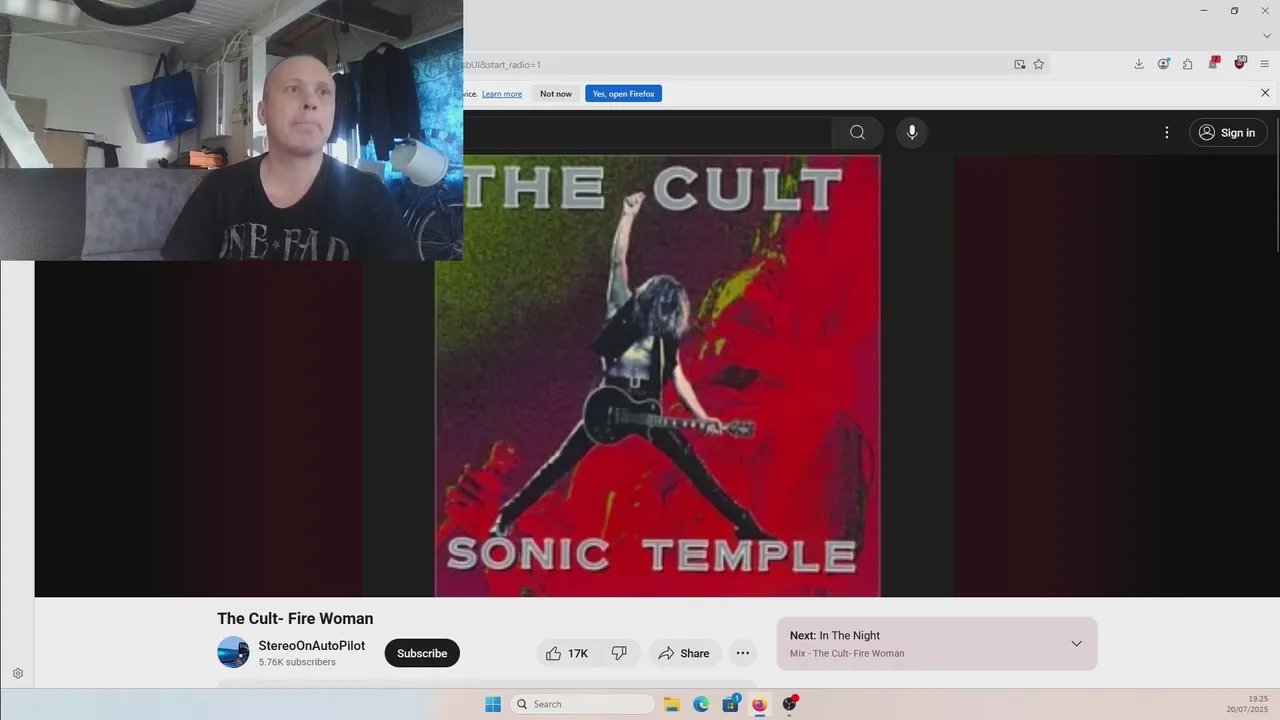Open Microsoft Store from taskbar

point(731,704)
